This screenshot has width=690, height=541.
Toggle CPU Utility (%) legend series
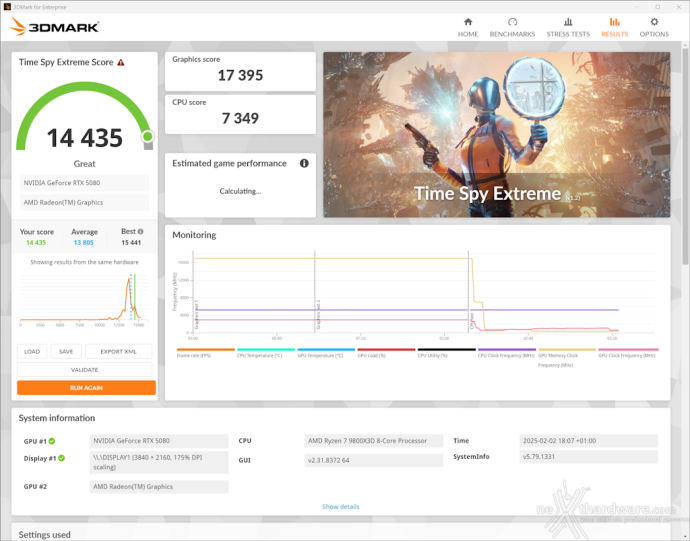click(x=447, y=353)
